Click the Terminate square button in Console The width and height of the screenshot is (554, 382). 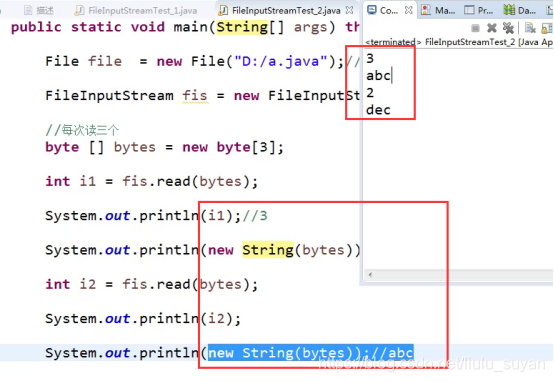pos(475,28)
